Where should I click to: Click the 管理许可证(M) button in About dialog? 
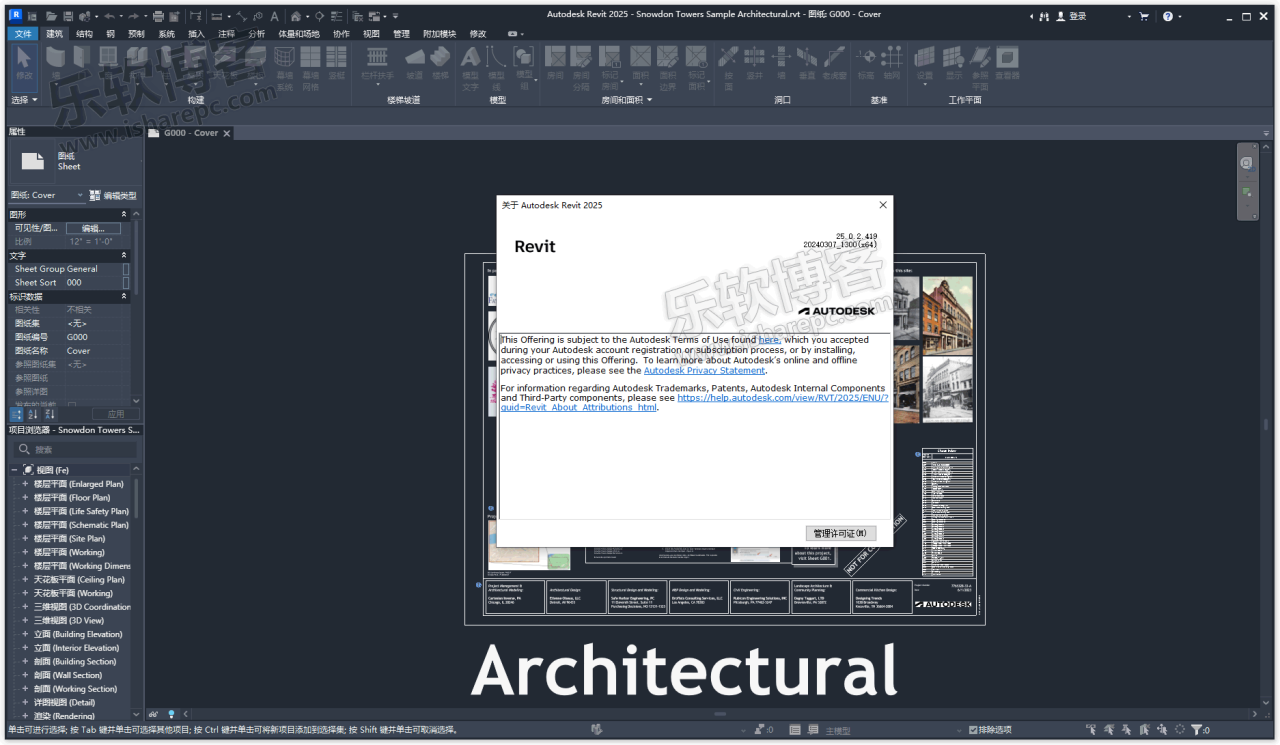click(839, 533)
